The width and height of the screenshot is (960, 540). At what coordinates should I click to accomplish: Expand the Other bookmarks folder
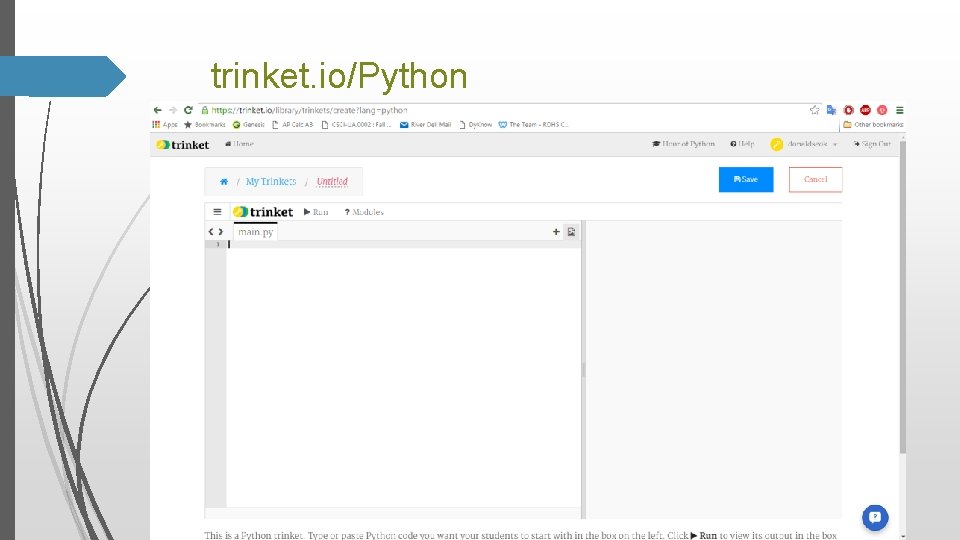(873, 124)
